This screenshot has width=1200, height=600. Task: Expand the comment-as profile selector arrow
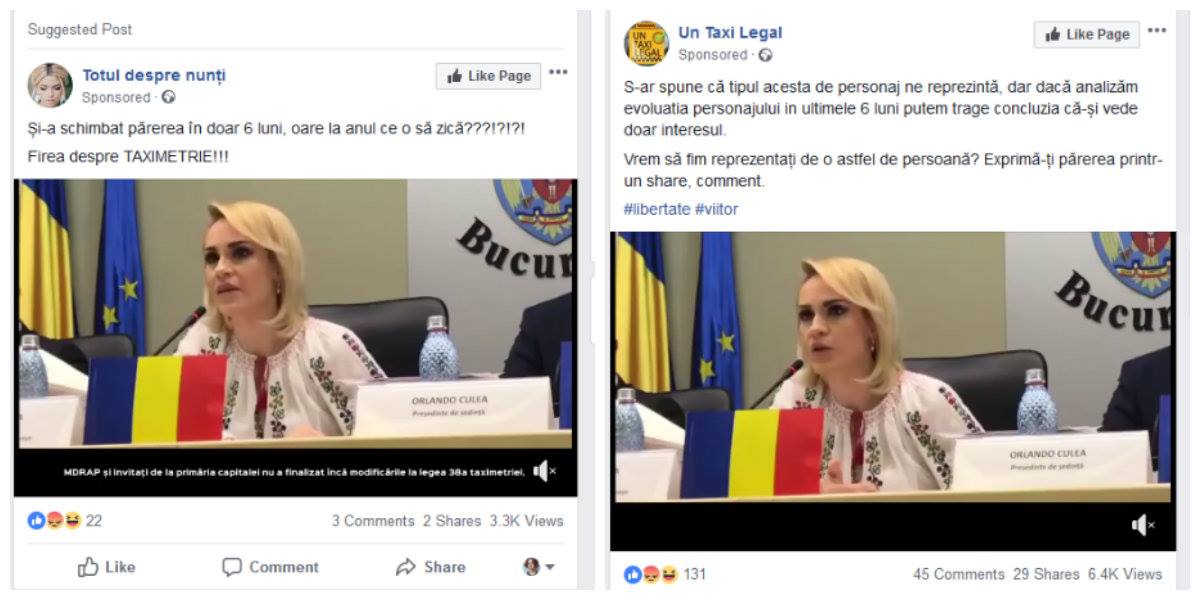pos(539,567)
